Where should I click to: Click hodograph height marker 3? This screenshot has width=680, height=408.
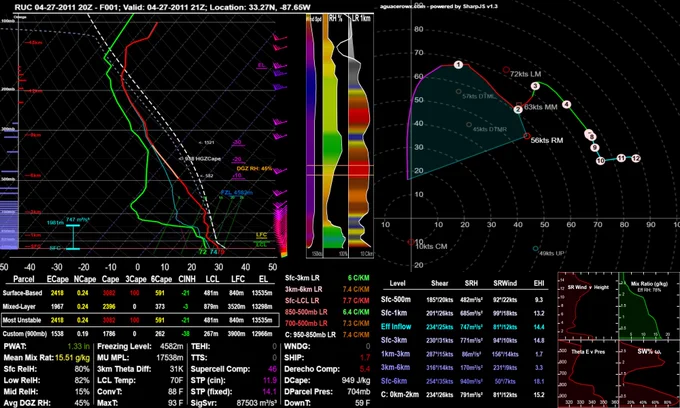tap(535, 86)
